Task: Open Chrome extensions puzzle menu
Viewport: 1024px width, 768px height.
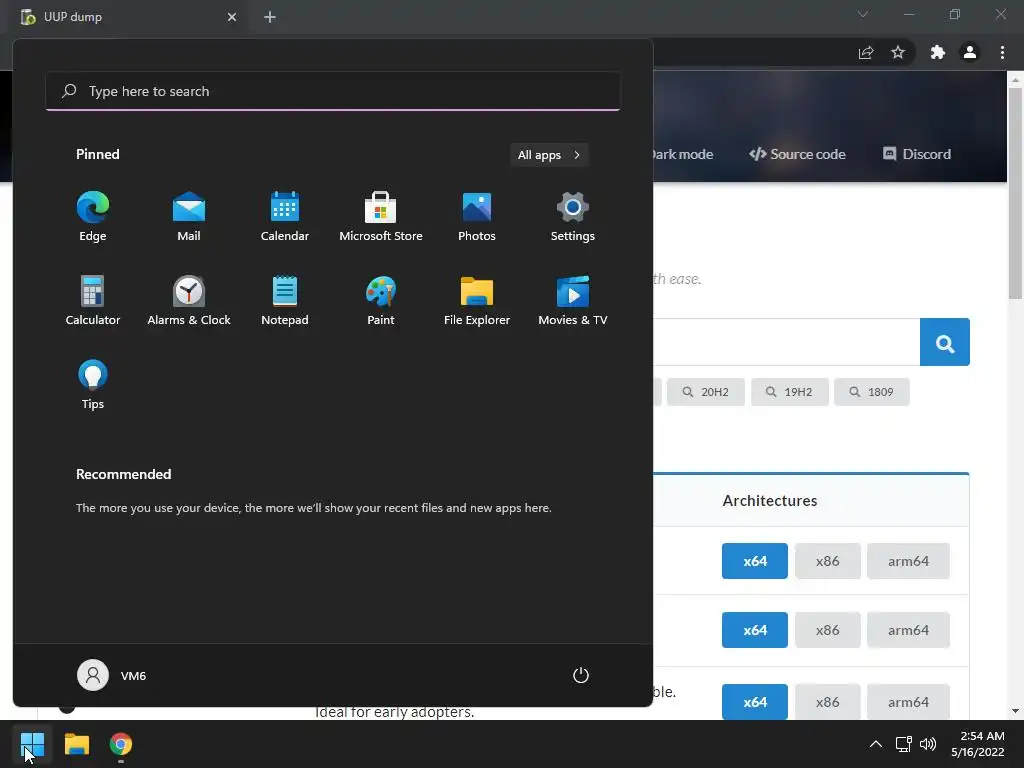Action: tap(938, 52)
